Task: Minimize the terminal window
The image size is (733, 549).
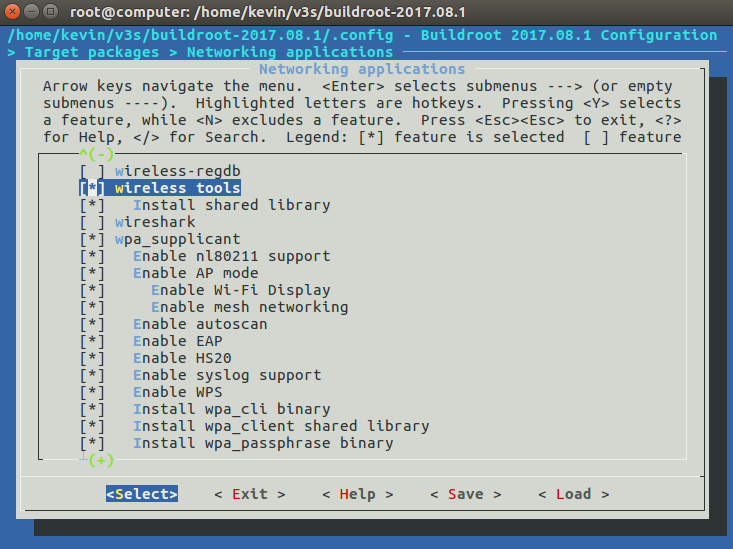Action: pyautogui.click(x=31, y=11)
